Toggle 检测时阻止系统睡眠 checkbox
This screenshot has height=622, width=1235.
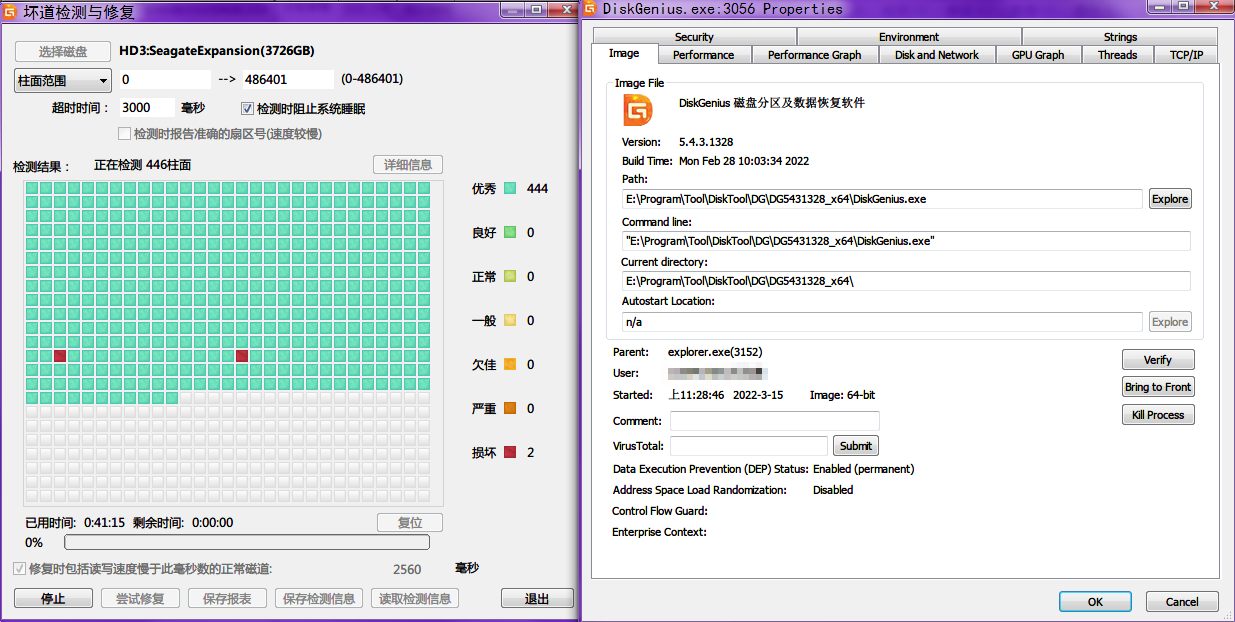coord(248,108)
